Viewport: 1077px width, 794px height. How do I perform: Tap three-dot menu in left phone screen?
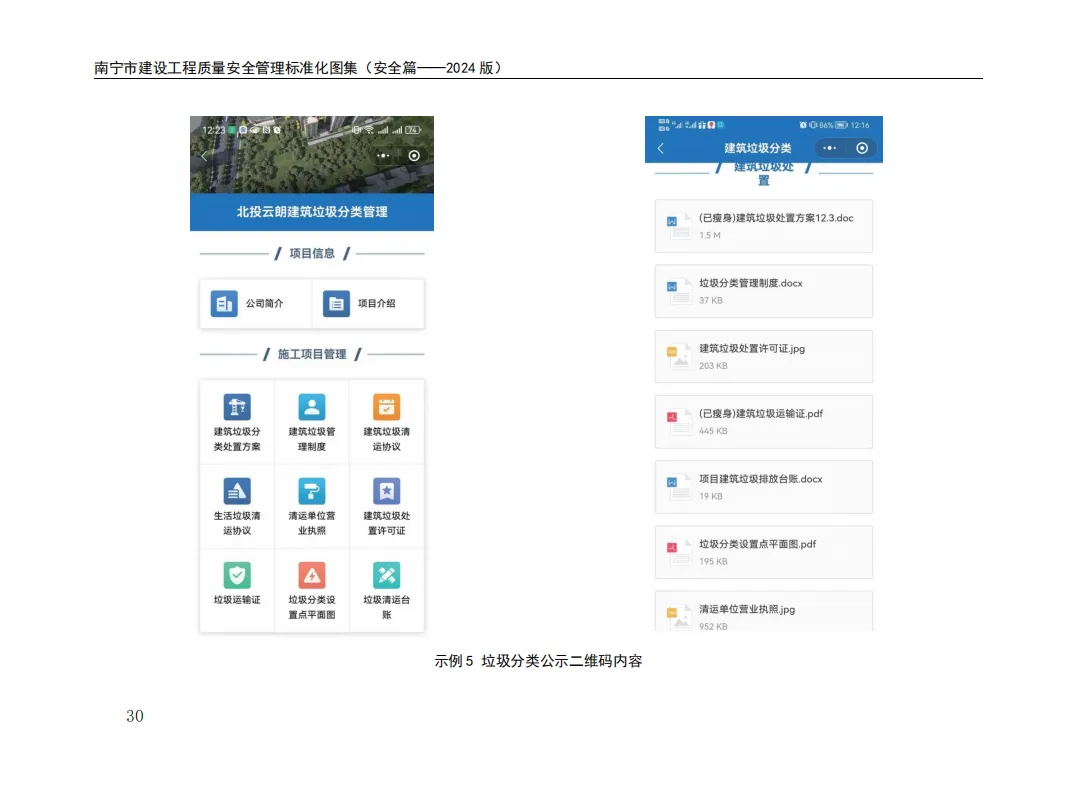point(383,156)
